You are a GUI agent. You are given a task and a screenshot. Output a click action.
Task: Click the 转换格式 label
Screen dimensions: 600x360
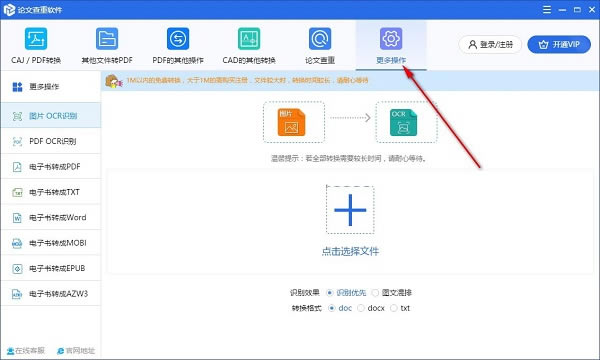307,308
